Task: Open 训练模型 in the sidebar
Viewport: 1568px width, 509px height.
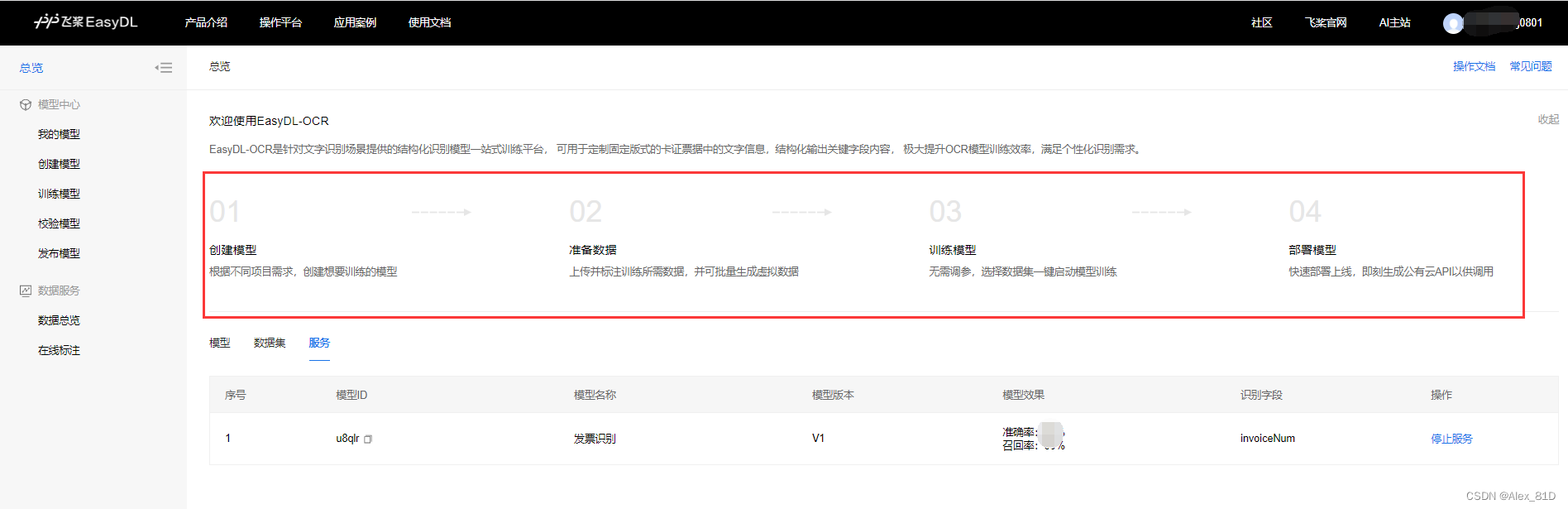Action: 59,194
